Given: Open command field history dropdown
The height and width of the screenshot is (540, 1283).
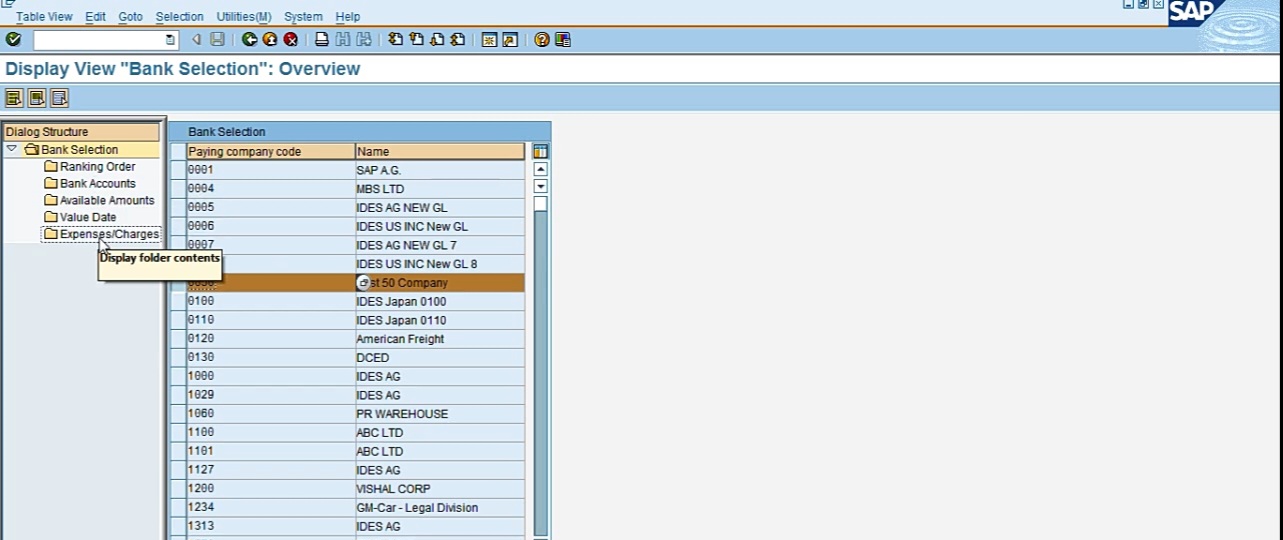Looking at the screenshot, I should coord(171,40).
